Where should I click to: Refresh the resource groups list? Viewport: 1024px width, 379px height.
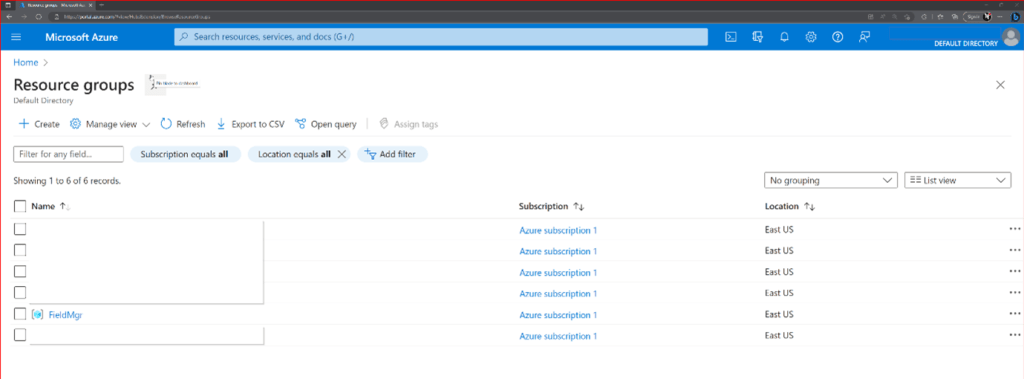pos(183,124)
